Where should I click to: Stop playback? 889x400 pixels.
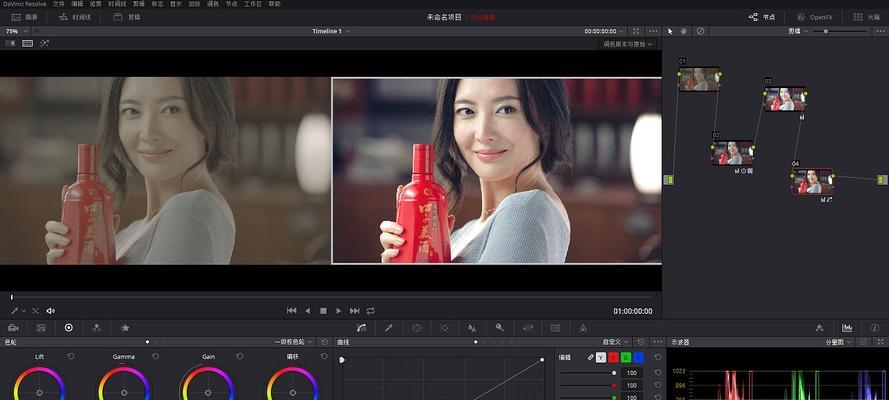pos(323,310)
